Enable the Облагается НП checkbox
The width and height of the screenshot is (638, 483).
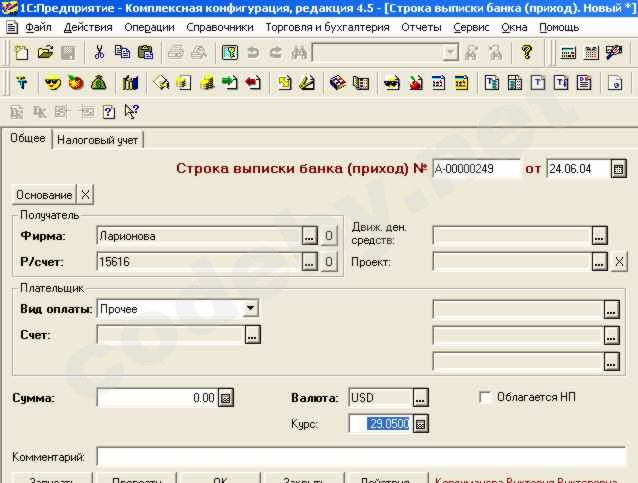(486, 397)
